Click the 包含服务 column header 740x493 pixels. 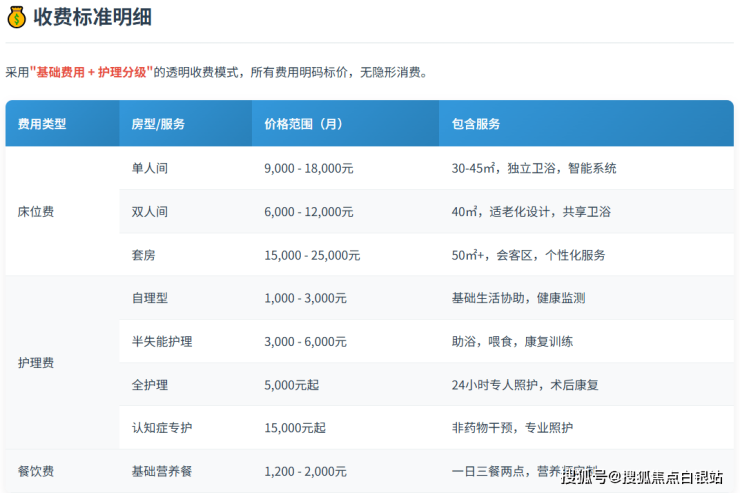[x=476, y=124]
